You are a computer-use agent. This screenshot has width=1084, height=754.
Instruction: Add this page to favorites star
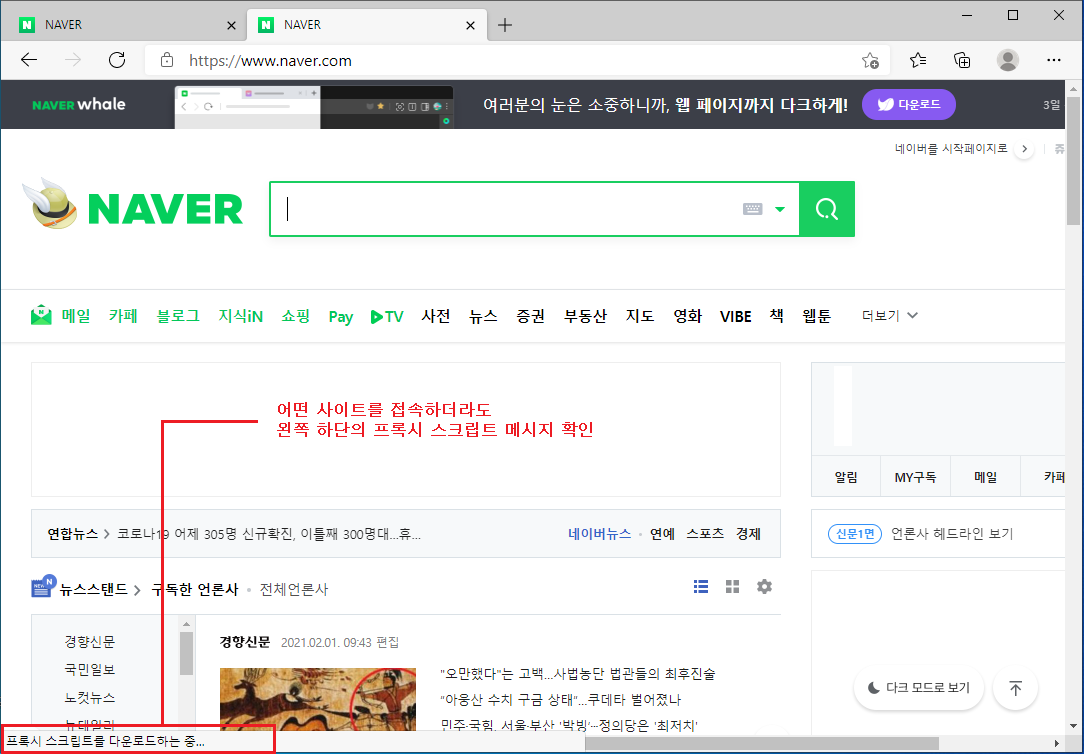870,61
